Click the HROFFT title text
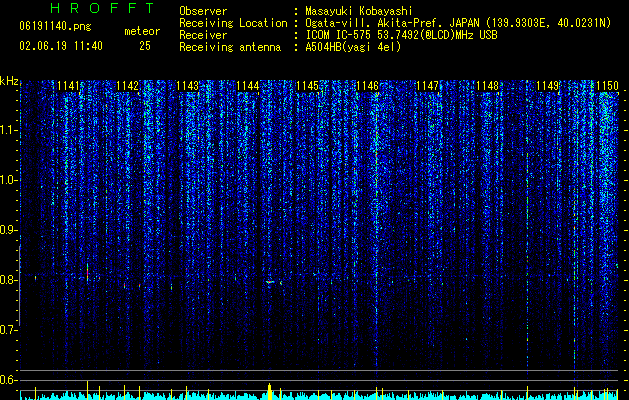This screenshot has height=400, width=629. pyautogui.click(x=103, y=8)
